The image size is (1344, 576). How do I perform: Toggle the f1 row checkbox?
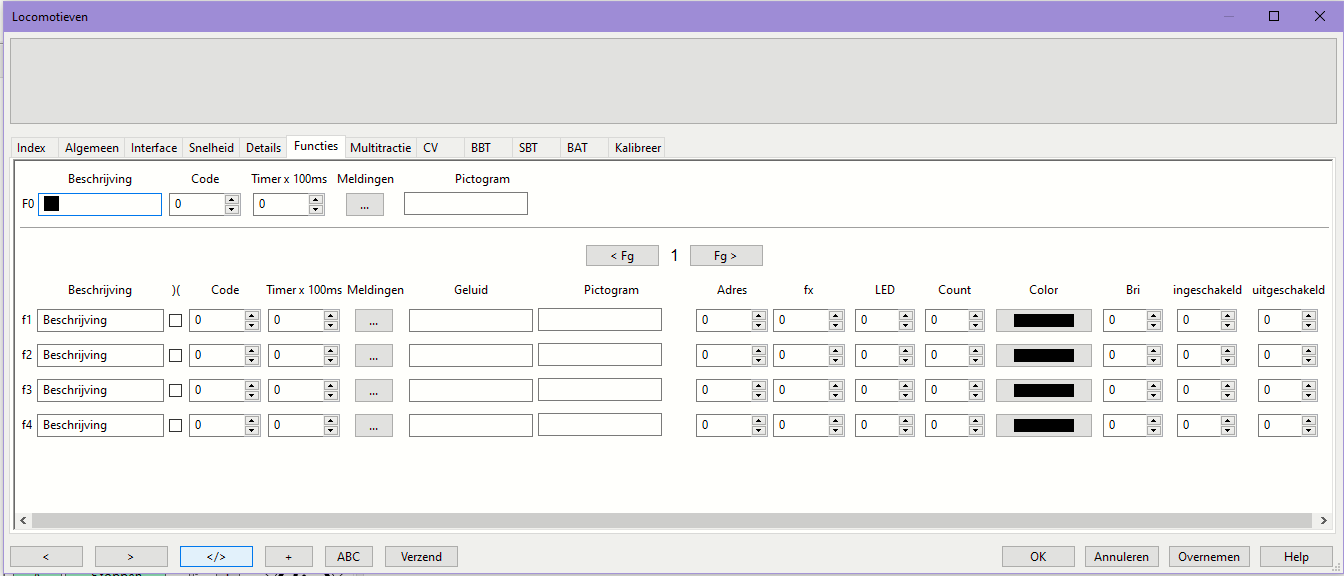(x=176, y=321)
